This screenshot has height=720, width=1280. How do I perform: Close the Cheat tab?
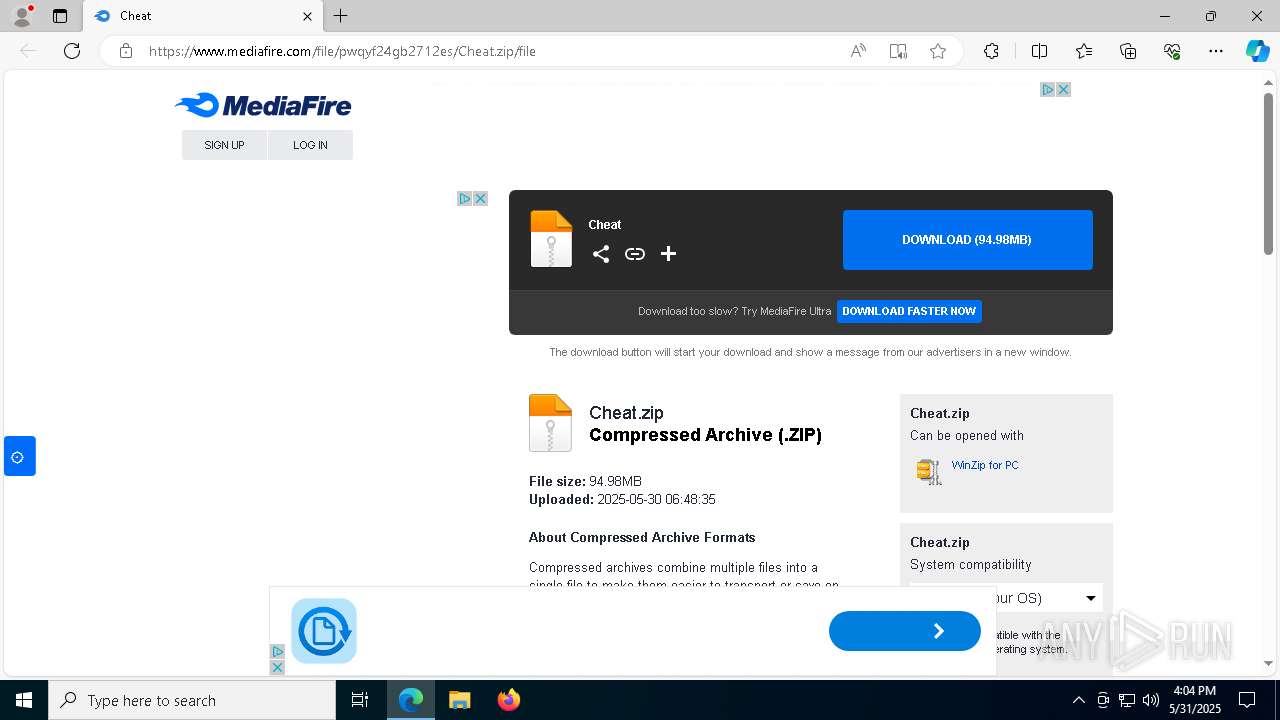(307, 16)
